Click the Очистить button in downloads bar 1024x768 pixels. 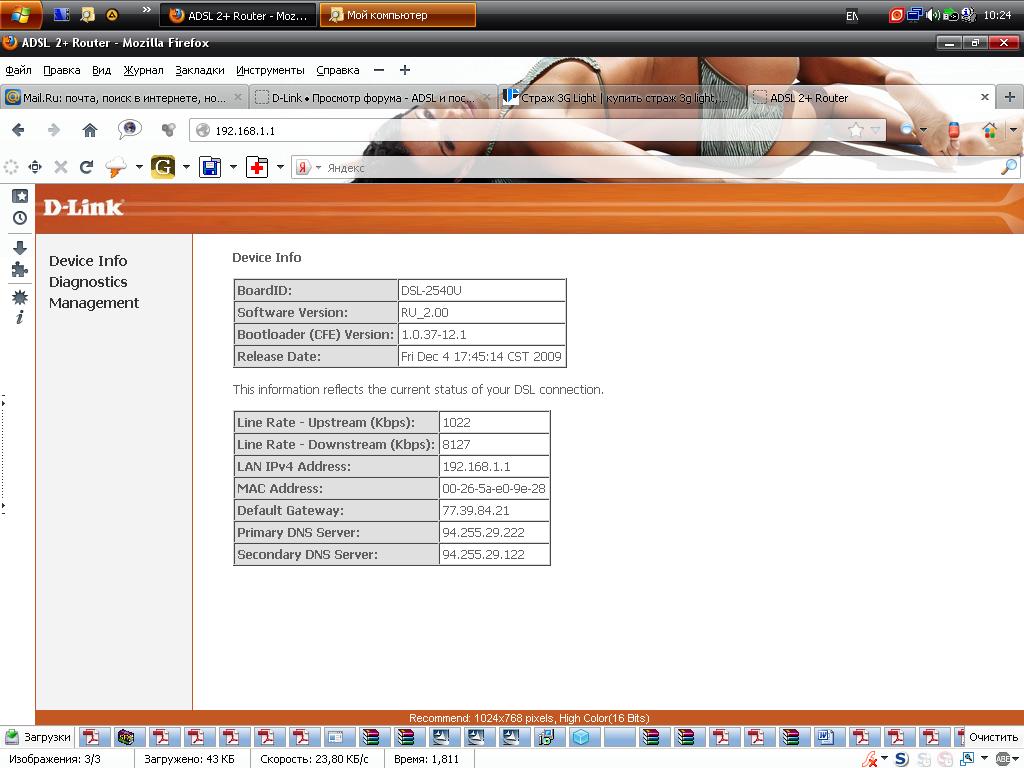[992, 737]
